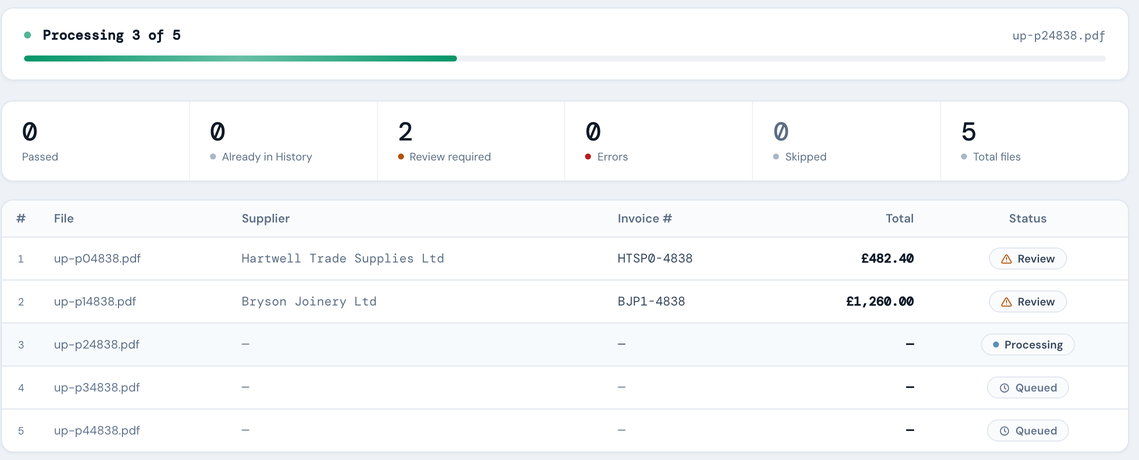The height and width of the screenshot is (460, 1139).
Task: Click the clock icon for up-p34838.pdf
Action: (x=1005, y=388)
